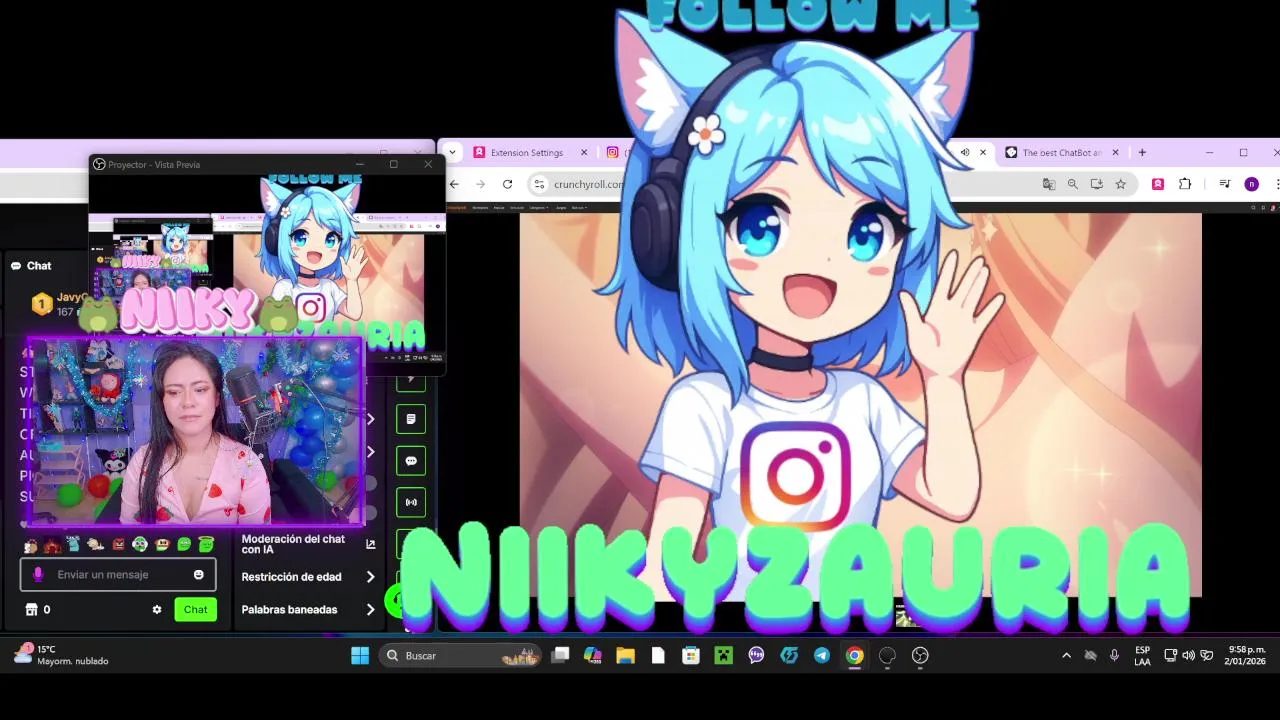Image resolution: width=1280 pixels, height=720 pixels.
Task: Click the Buscar taskbar search box
Action: point(461,656)
